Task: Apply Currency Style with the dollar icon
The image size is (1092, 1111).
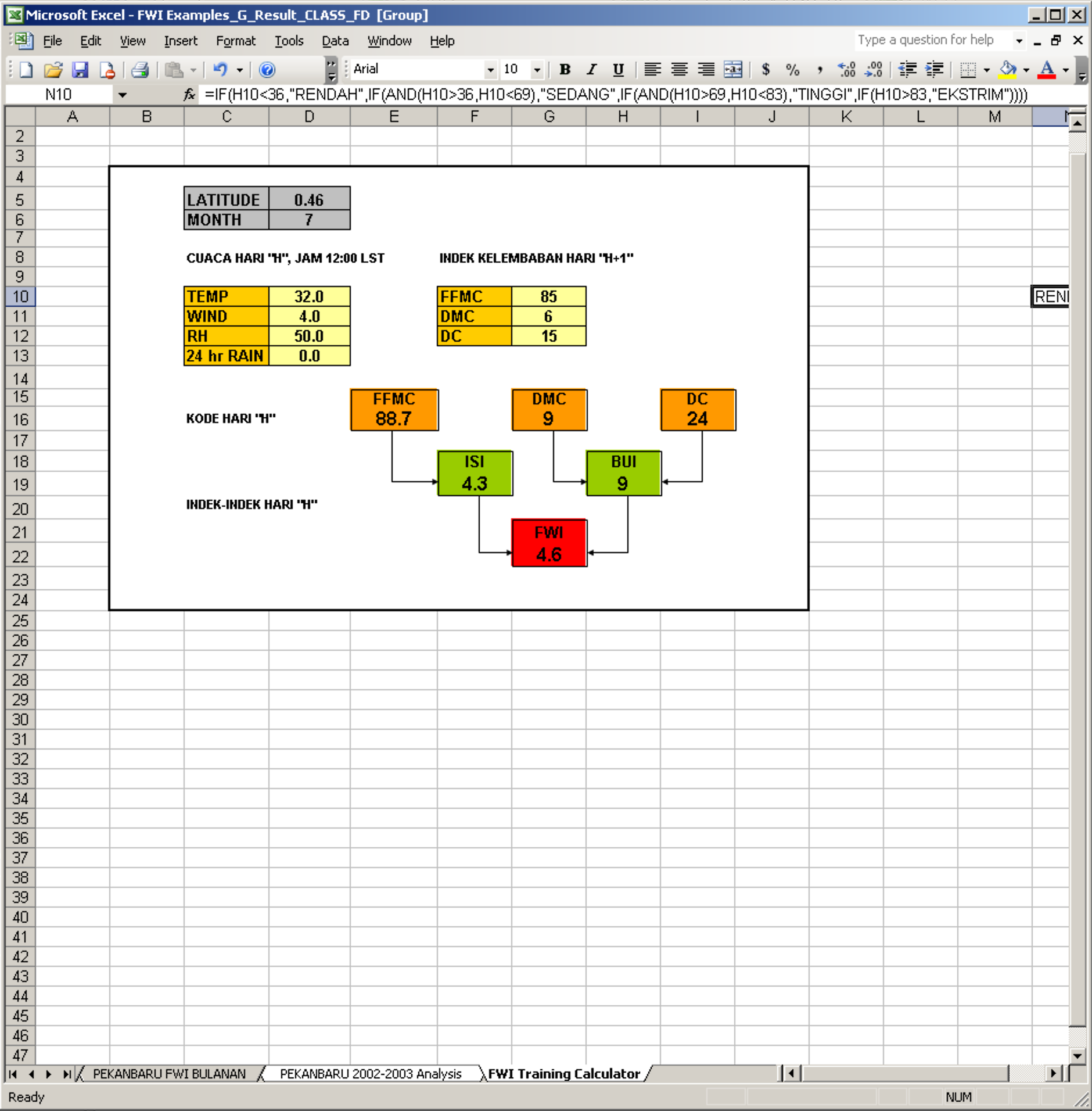Action: point(766,70)
